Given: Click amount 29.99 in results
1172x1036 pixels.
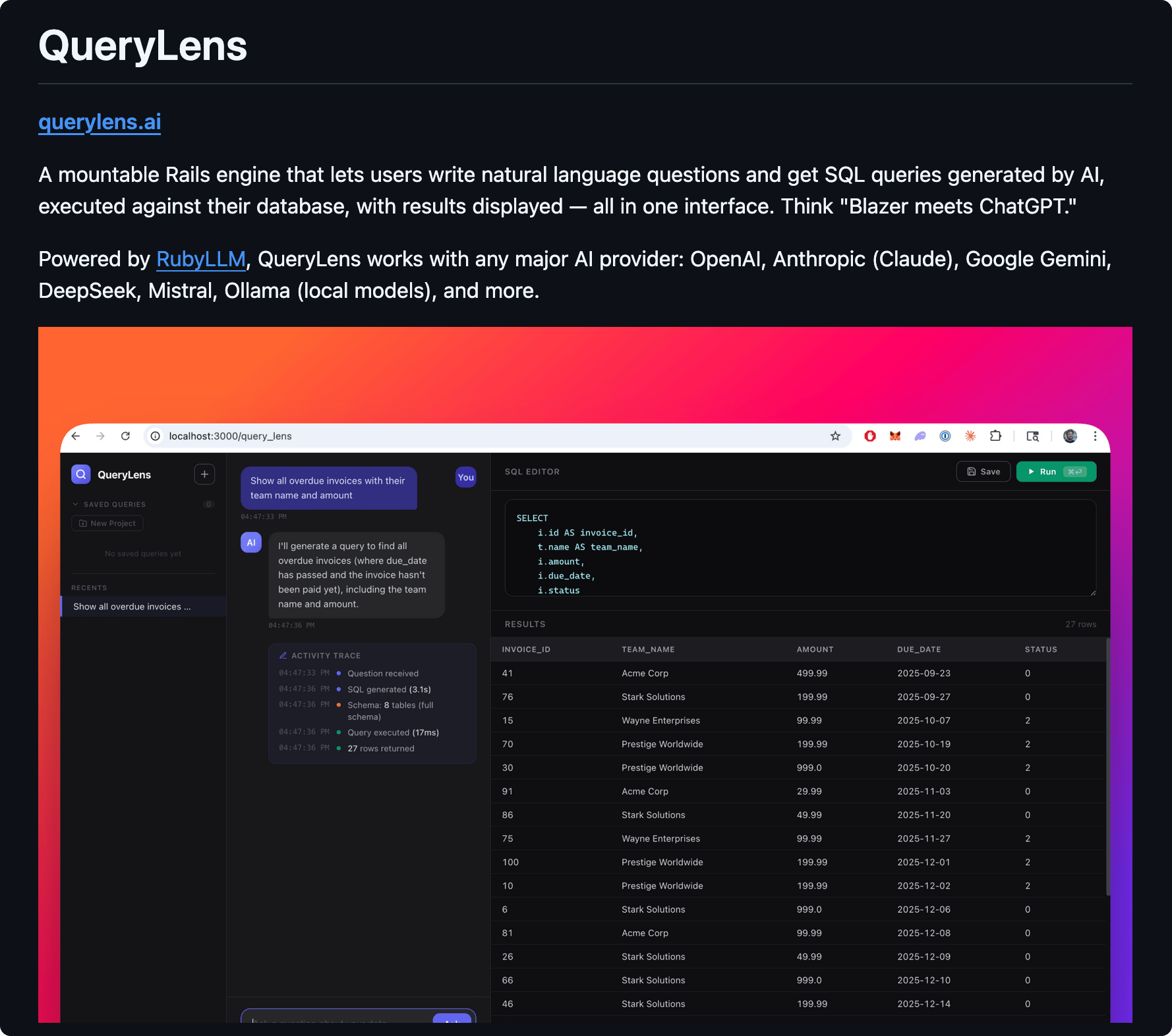Looking at the screenshot, I should 809,791.
